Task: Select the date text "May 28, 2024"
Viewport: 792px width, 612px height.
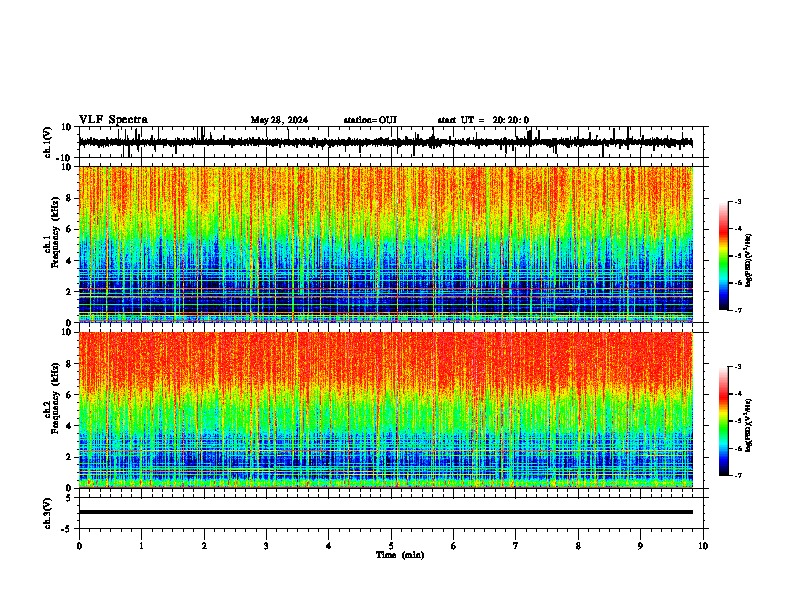Action: 279,120
